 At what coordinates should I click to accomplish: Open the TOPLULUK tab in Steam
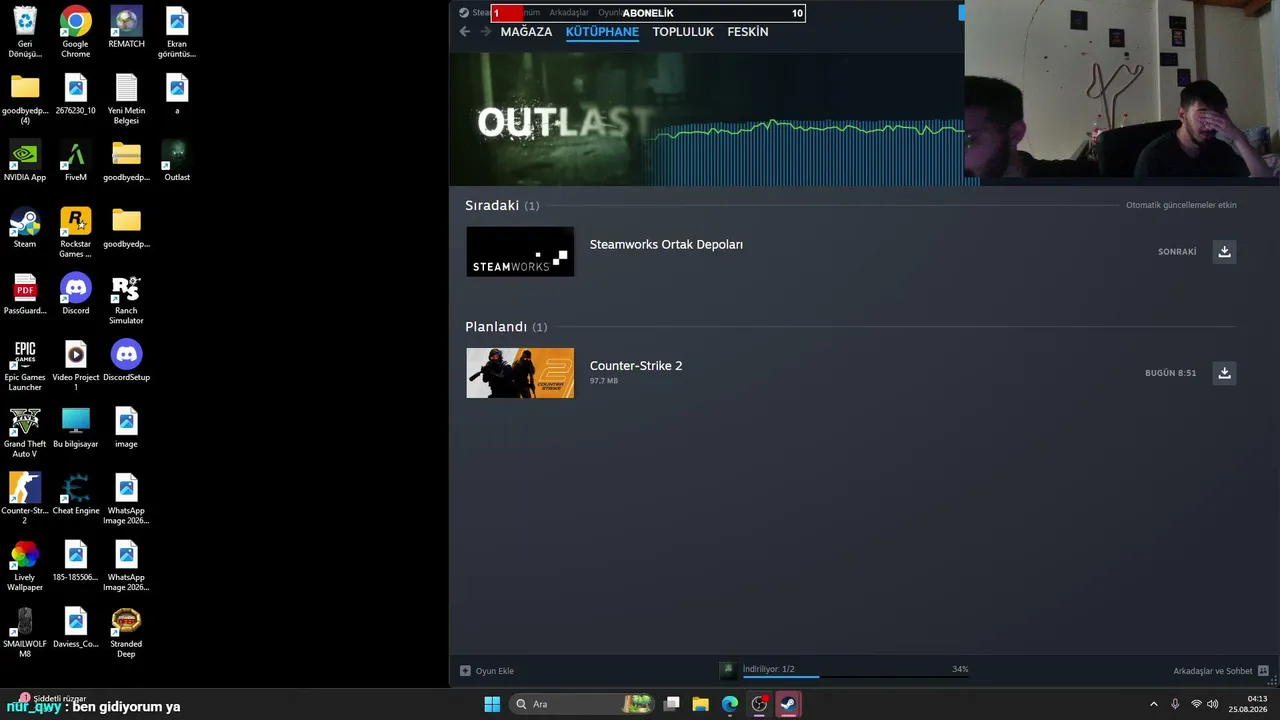pos(683,32)
